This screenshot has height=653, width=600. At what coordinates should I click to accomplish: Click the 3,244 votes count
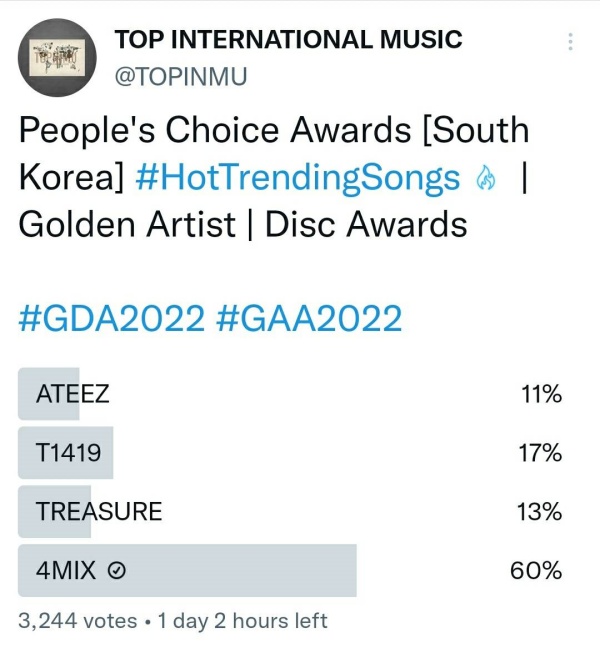77,621
